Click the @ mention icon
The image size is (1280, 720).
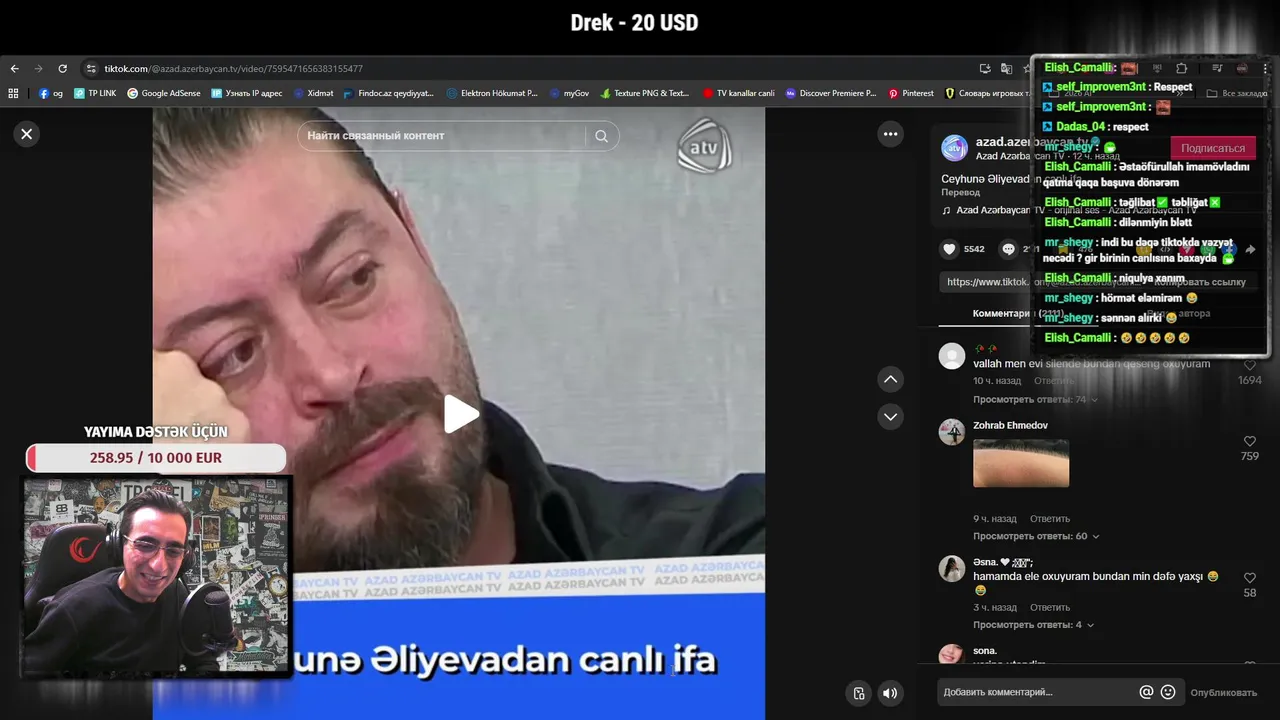click(1147, 692)
